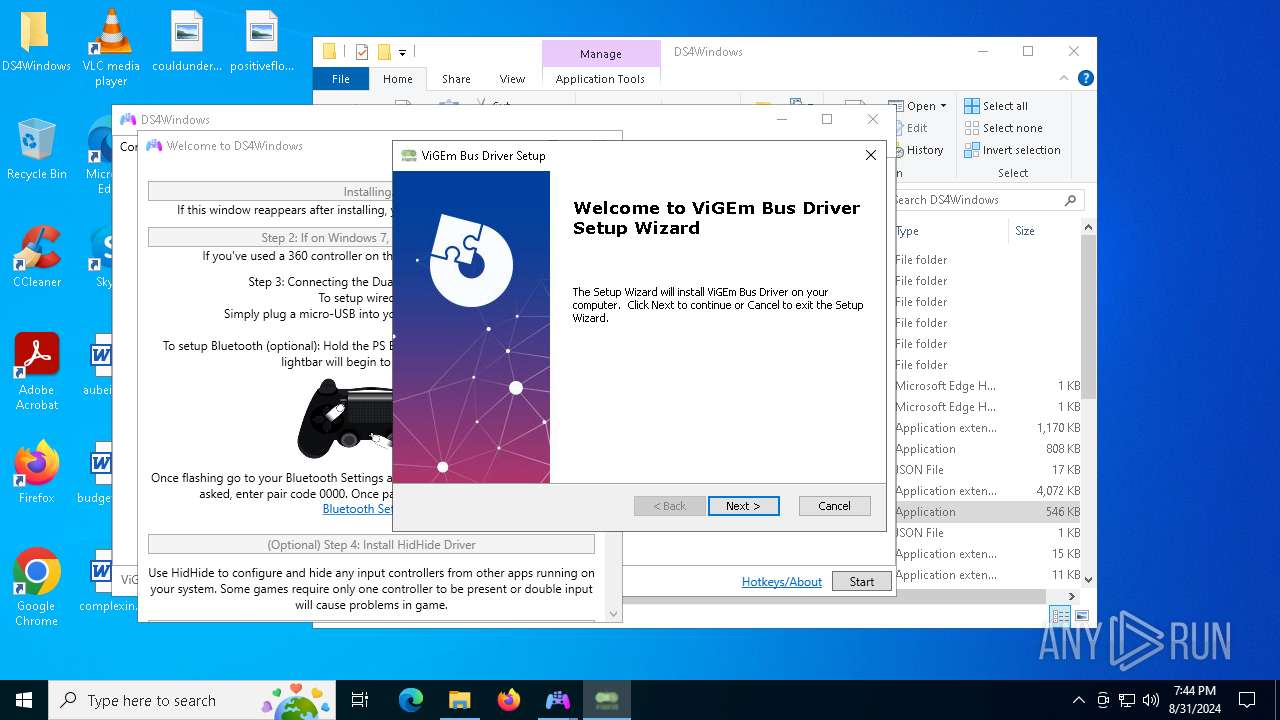1280x720 pixels.
Task: Open Adobe Acrobat desktop shortcut
Action: pos(37,371)
